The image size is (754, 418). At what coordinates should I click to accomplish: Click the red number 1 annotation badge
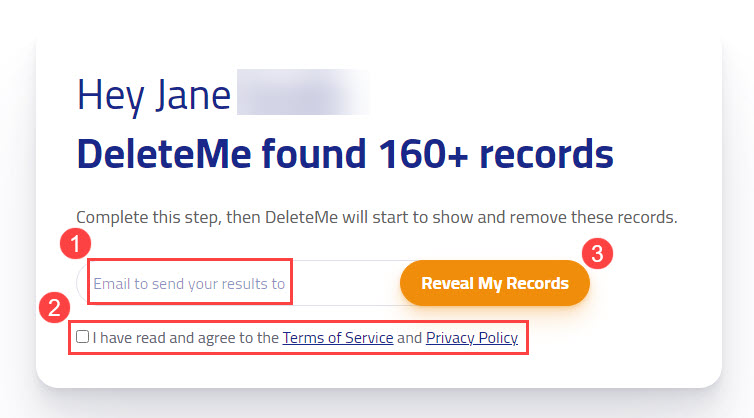pos(75,244)
